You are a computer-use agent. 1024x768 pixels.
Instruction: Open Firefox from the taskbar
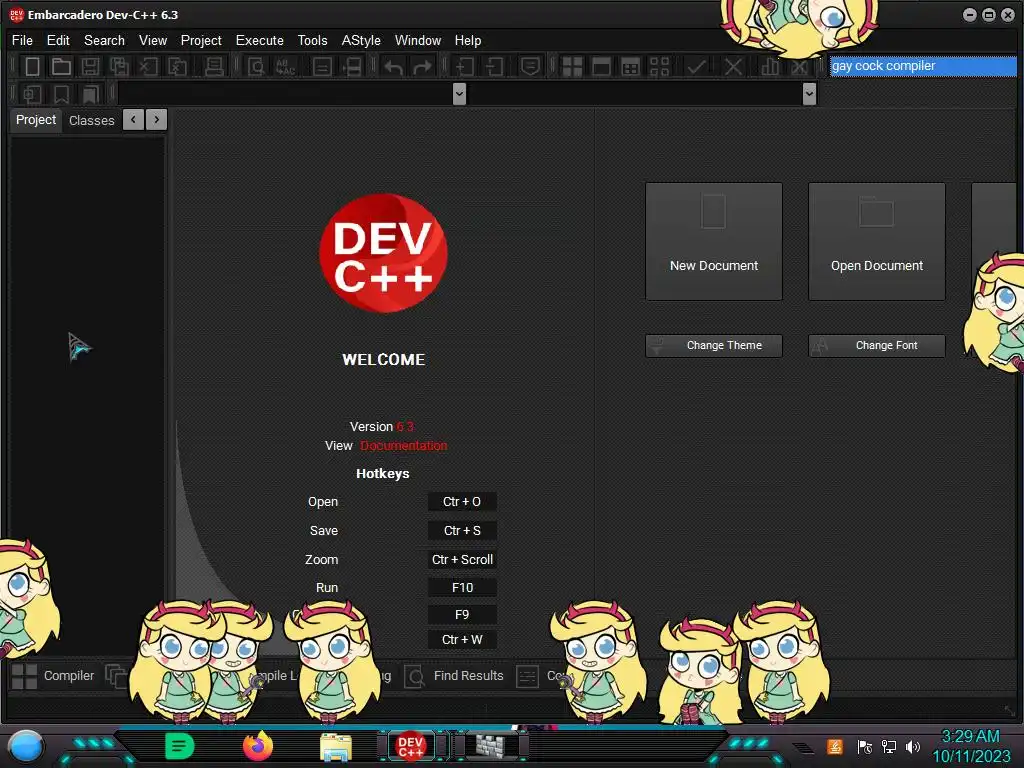tap(258, 746)
